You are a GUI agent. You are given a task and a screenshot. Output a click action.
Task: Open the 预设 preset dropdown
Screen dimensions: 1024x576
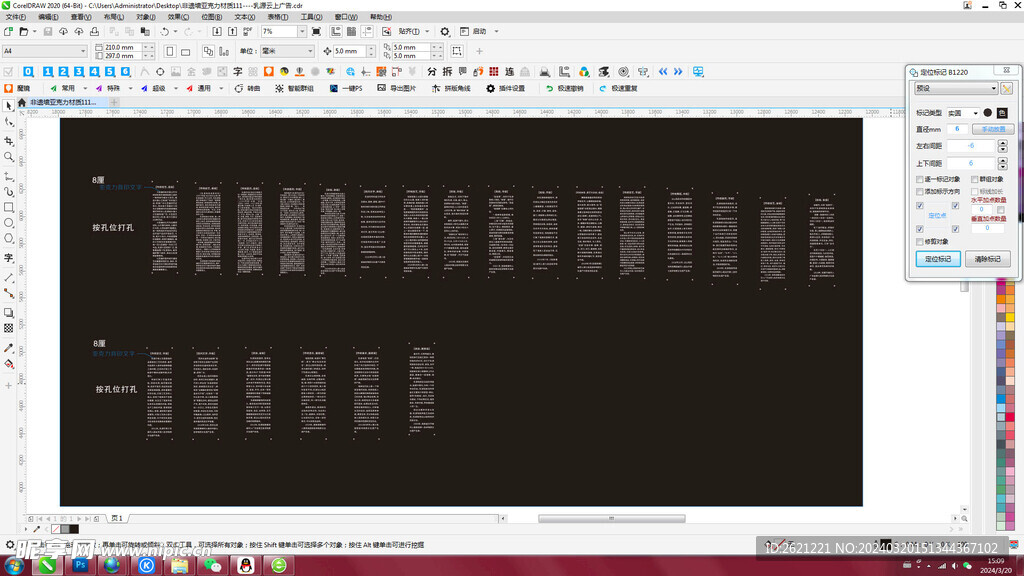click(x=956, y=88)
